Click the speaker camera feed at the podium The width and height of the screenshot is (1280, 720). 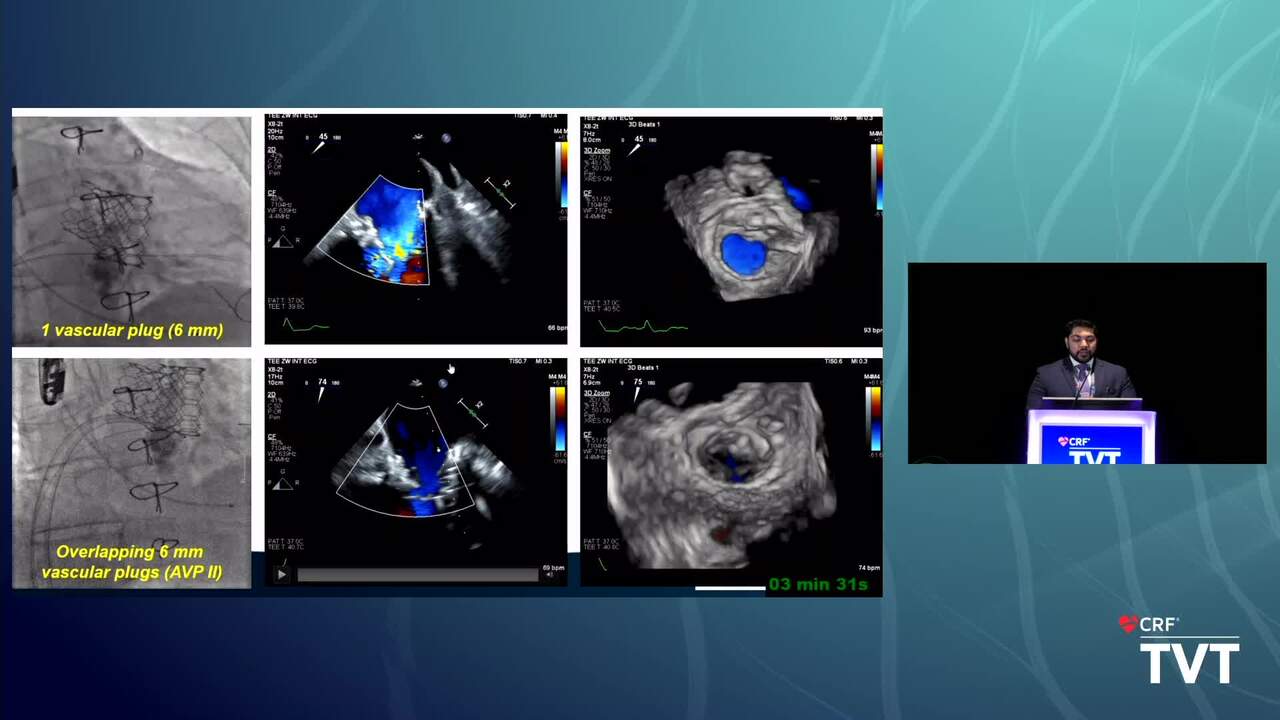[1087, 363]
